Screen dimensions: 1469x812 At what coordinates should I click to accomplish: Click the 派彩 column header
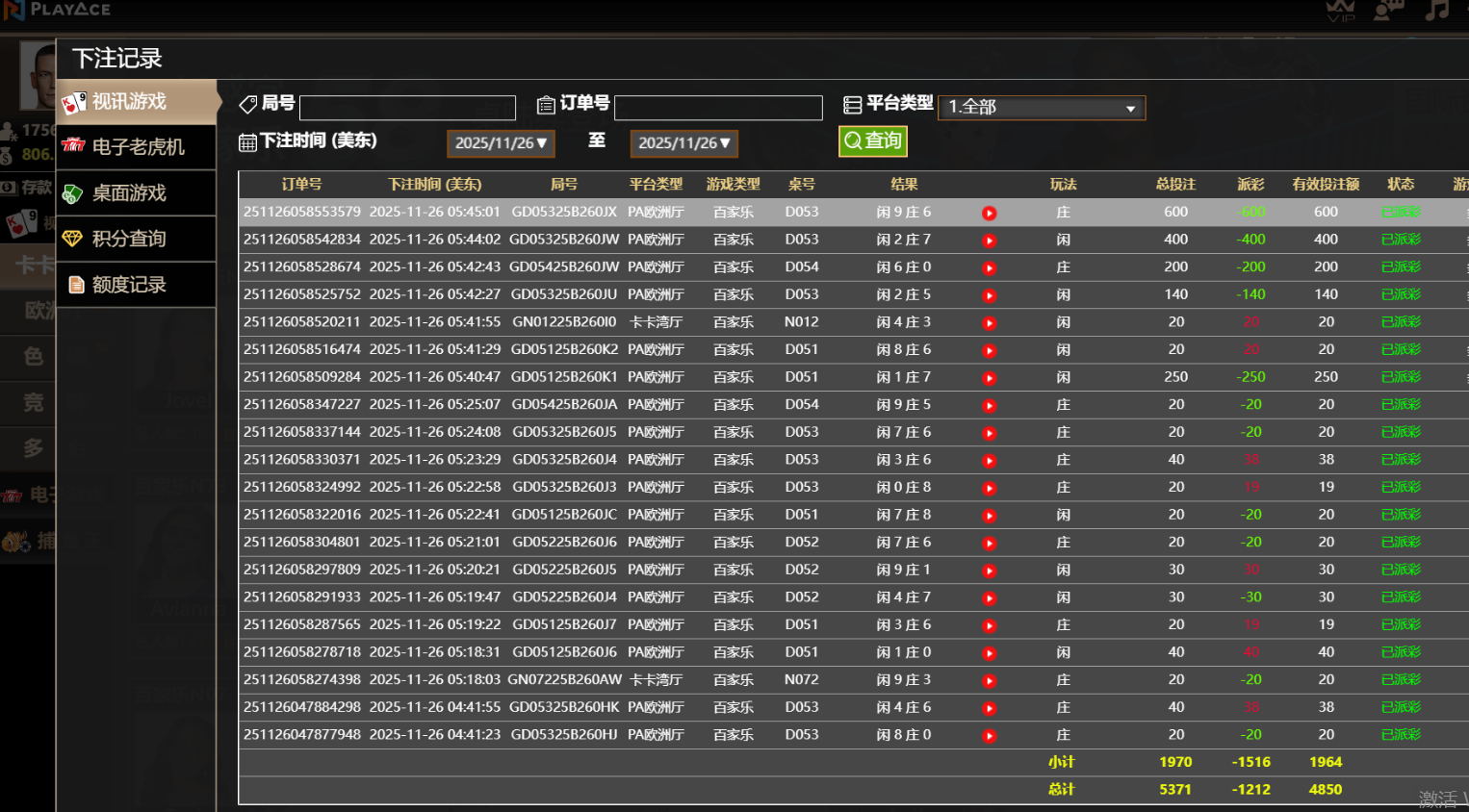click(1250, 184)
